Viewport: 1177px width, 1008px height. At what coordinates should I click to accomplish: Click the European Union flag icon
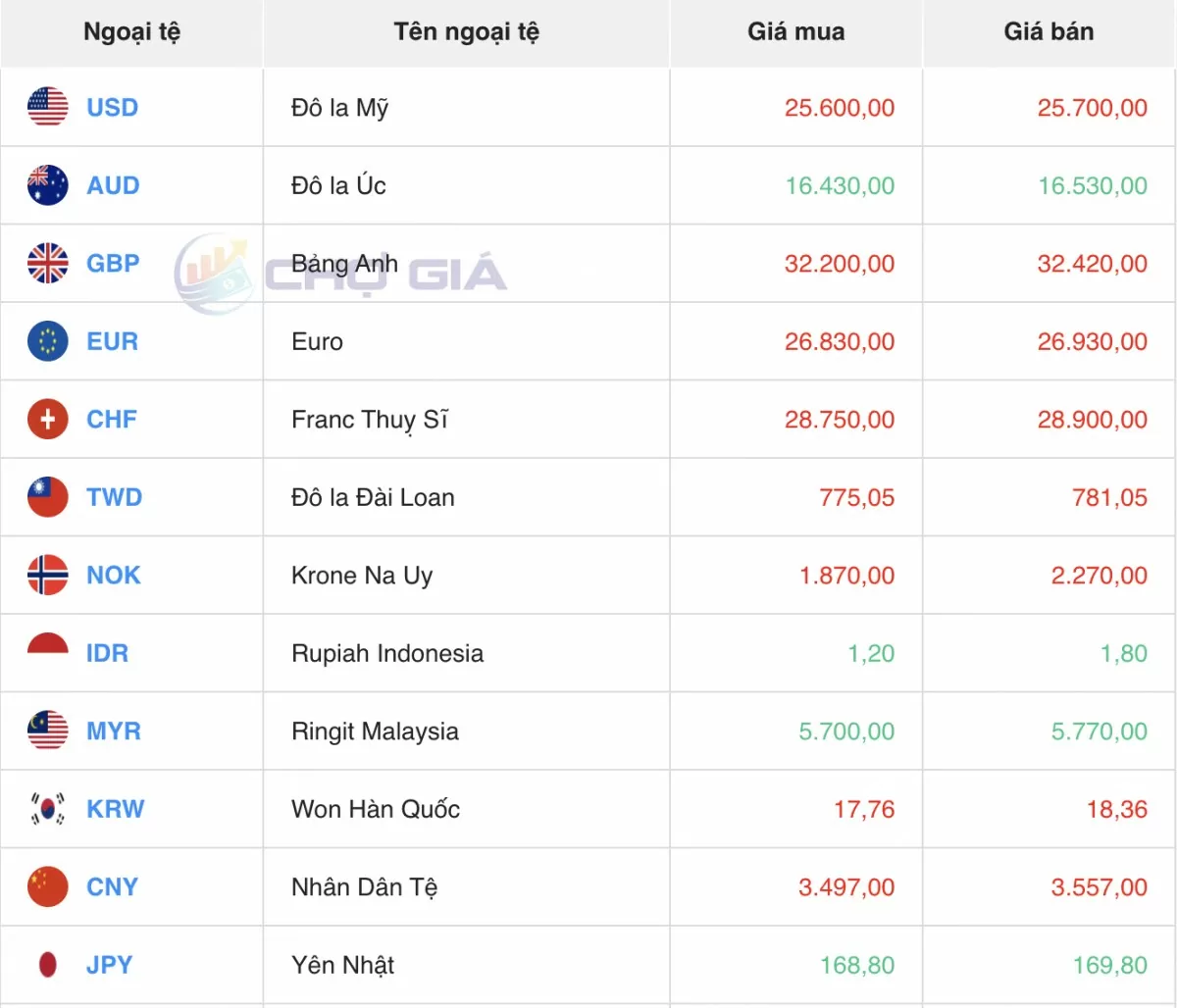pos(47,341)
